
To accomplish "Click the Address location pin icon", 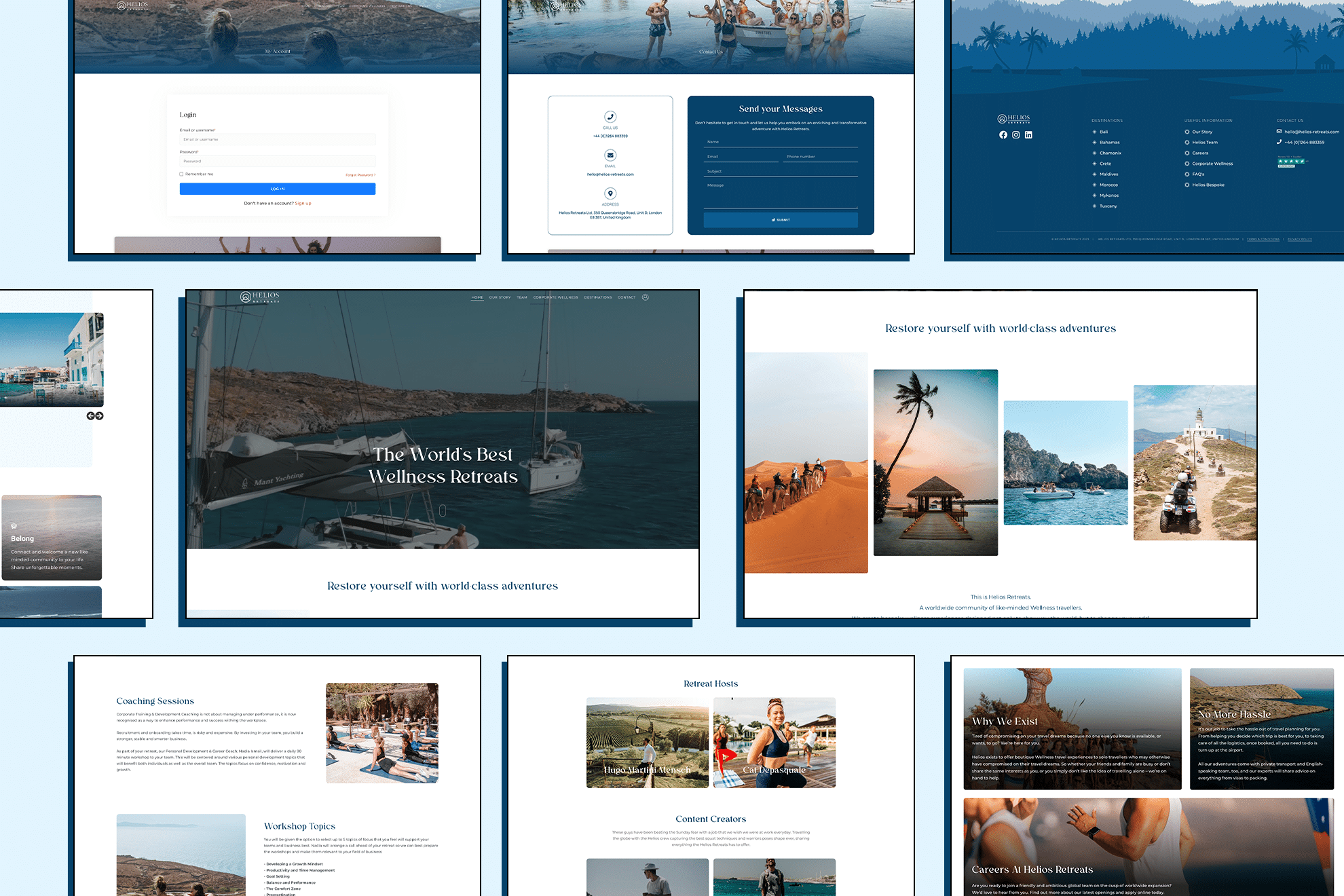I will coord(610,193).
